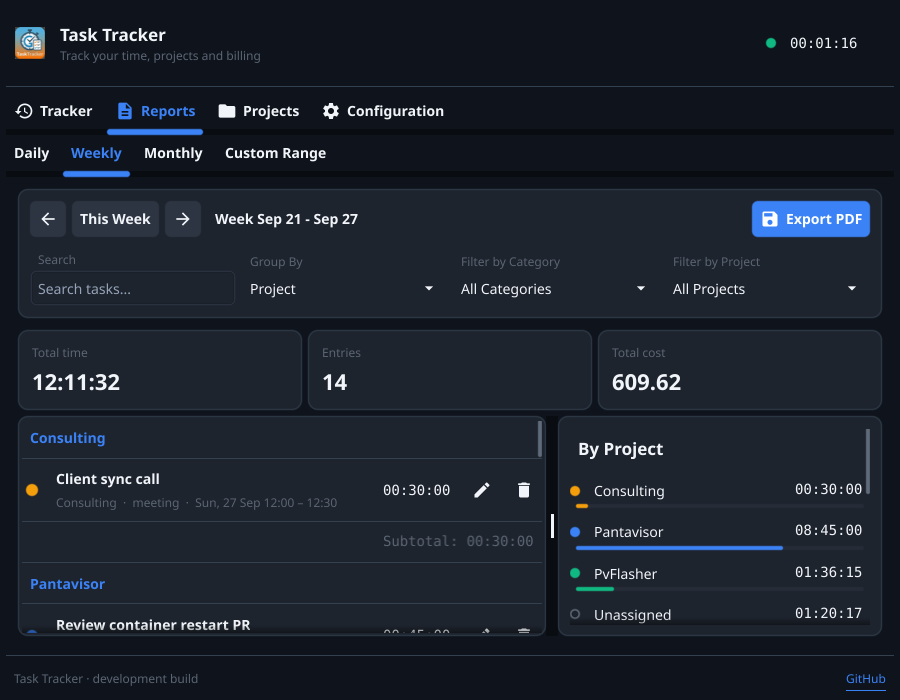Click the panel splitter handle

552,526
